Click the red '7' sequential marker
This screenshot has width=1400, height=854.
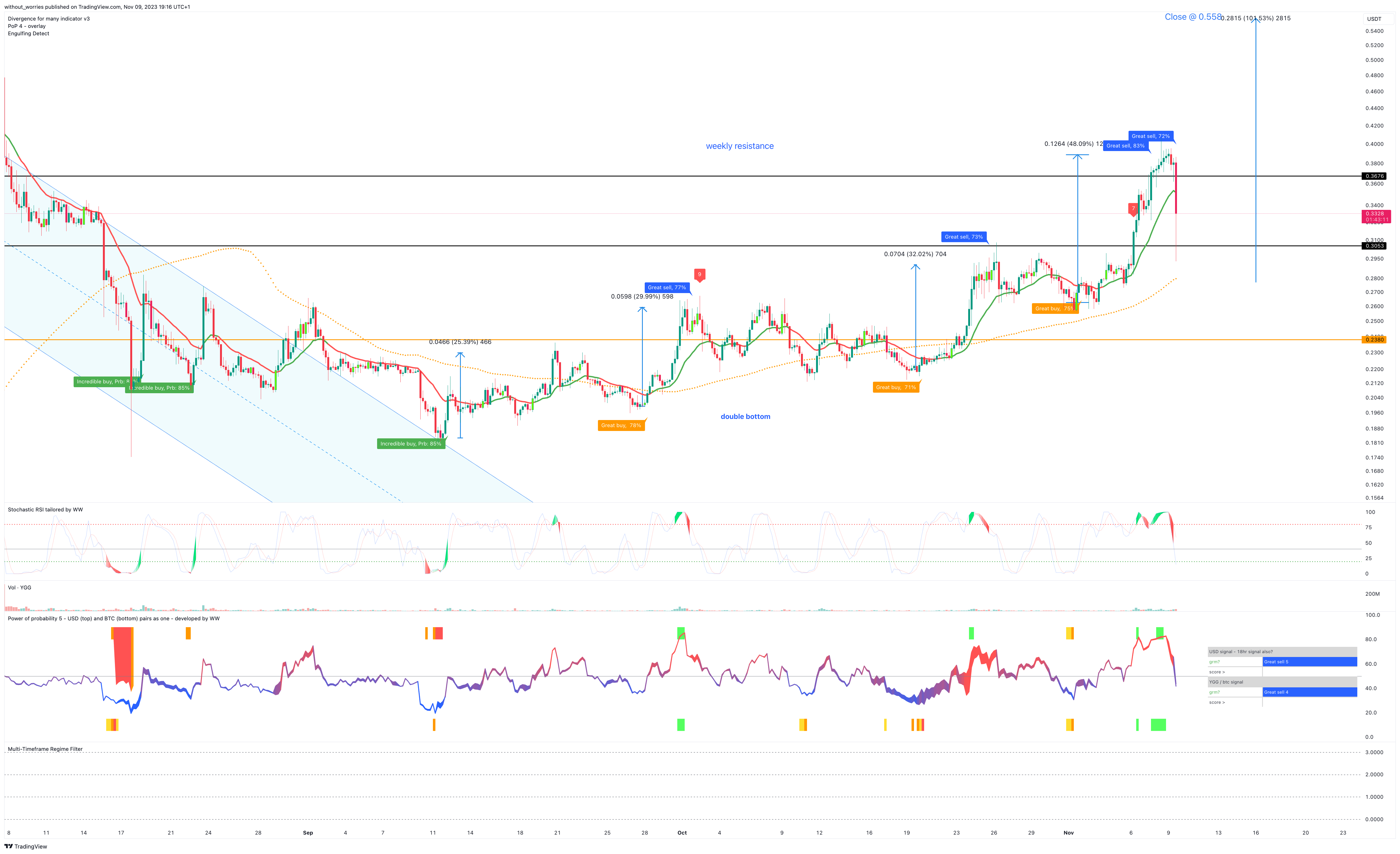point(1133,209)
